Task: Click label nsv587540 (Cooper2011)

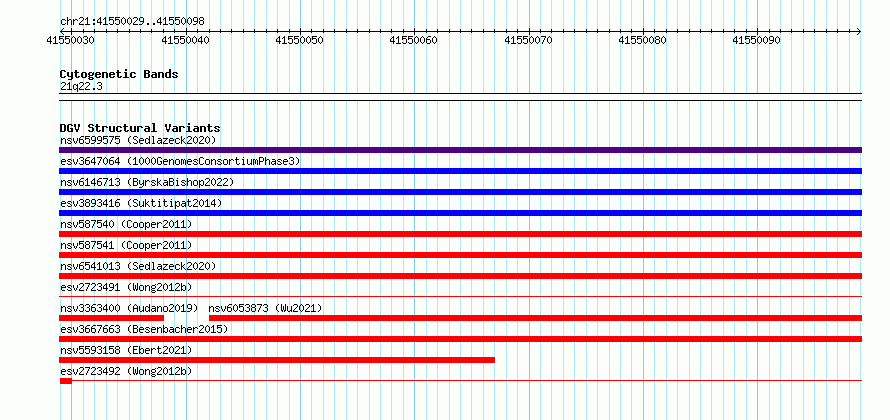Action: pyautogui.click(x=126, y=224)
